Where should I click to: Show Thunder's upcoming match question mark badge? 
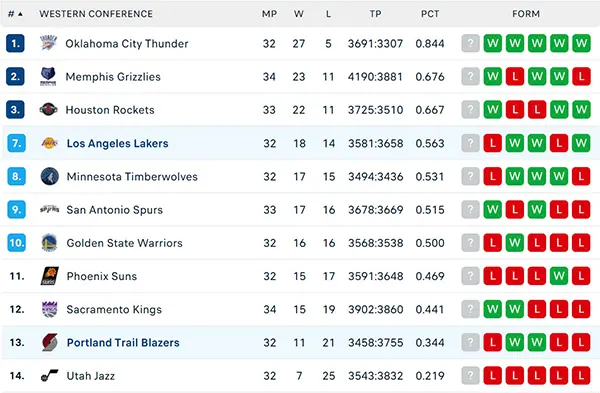pos(470,43)
